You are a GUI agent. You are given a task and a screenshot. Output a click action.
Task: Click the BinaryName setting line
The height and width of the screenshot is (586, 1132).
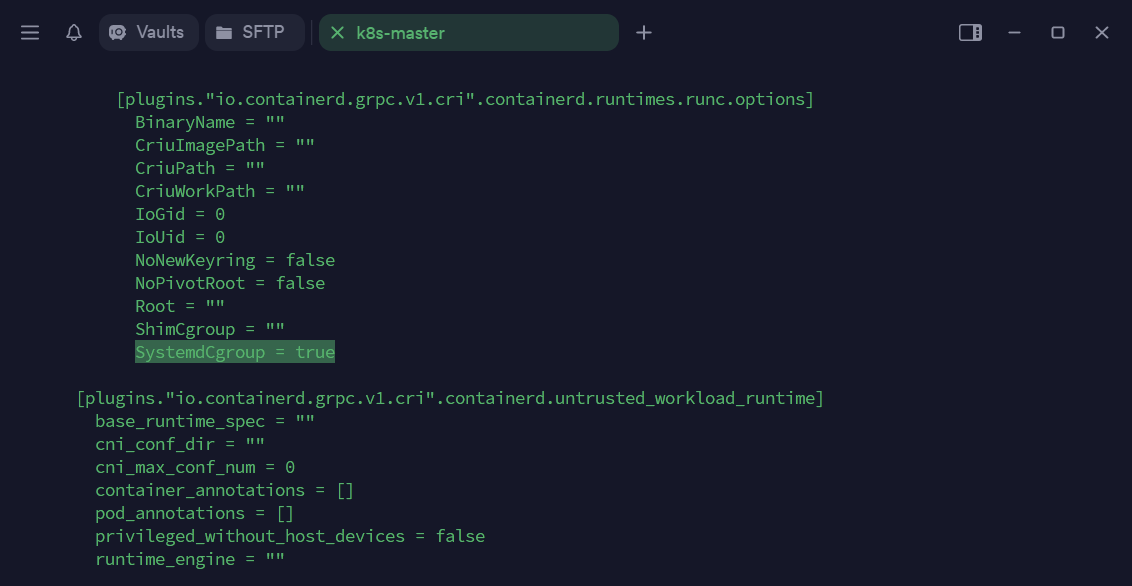pos(210,122)
